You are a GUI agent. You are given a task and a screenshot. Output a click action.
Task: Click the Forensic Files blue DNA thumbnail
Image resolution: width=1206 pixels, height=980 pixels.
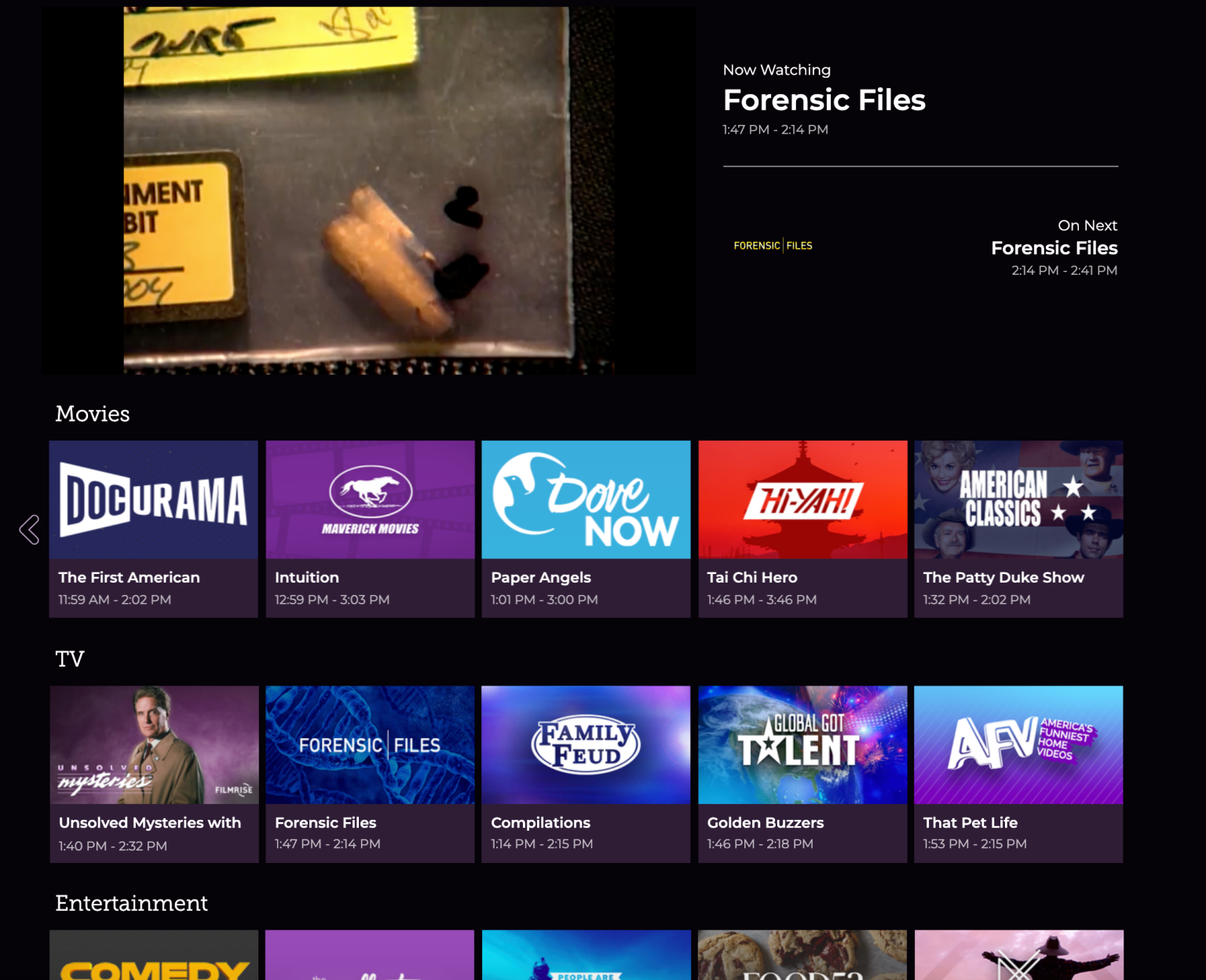point(370,745)
